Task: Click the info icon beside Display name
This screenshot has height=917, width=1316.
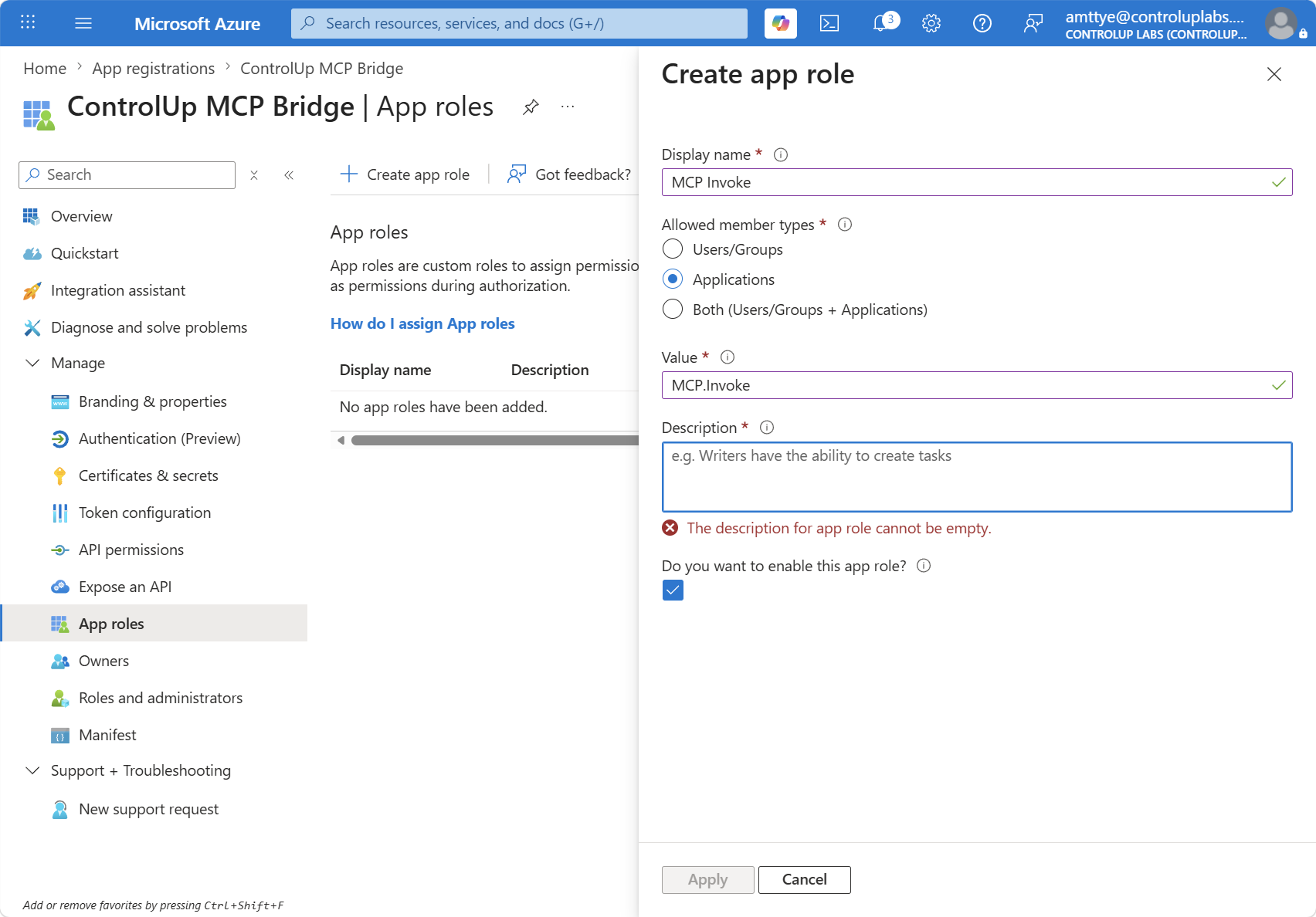Action: coord(781,154)
